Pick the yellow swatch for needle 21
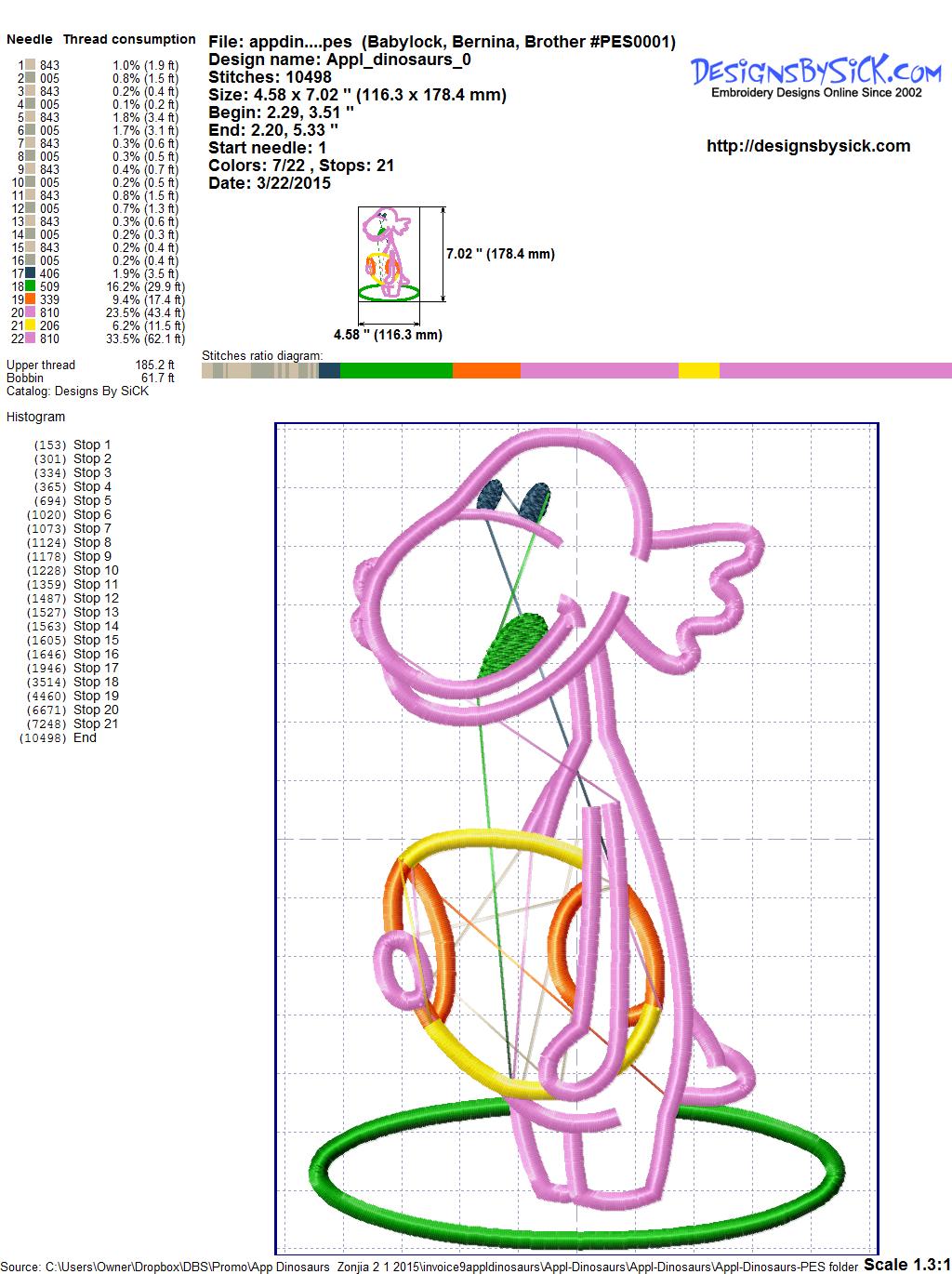Screen dimensions: 952x1274 tap(30, 325)
